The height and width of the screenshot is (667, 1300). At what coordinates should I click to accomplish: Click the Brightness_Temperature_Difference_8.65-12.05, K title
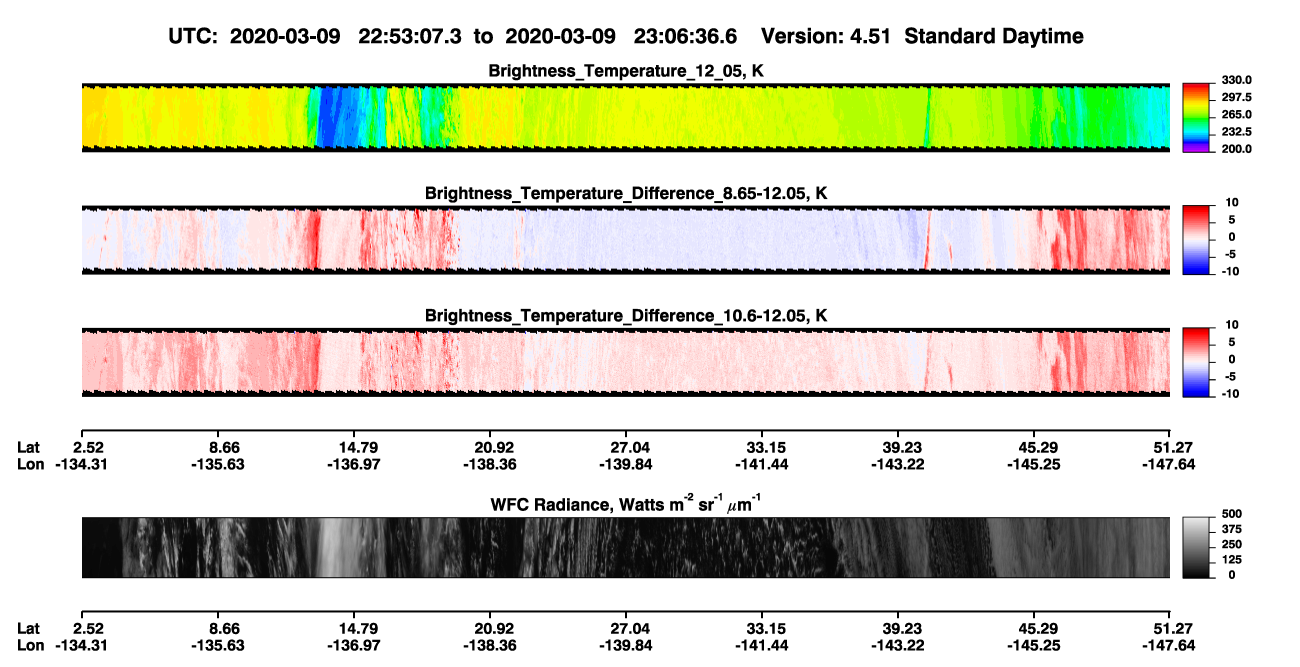tap(626, 193)
